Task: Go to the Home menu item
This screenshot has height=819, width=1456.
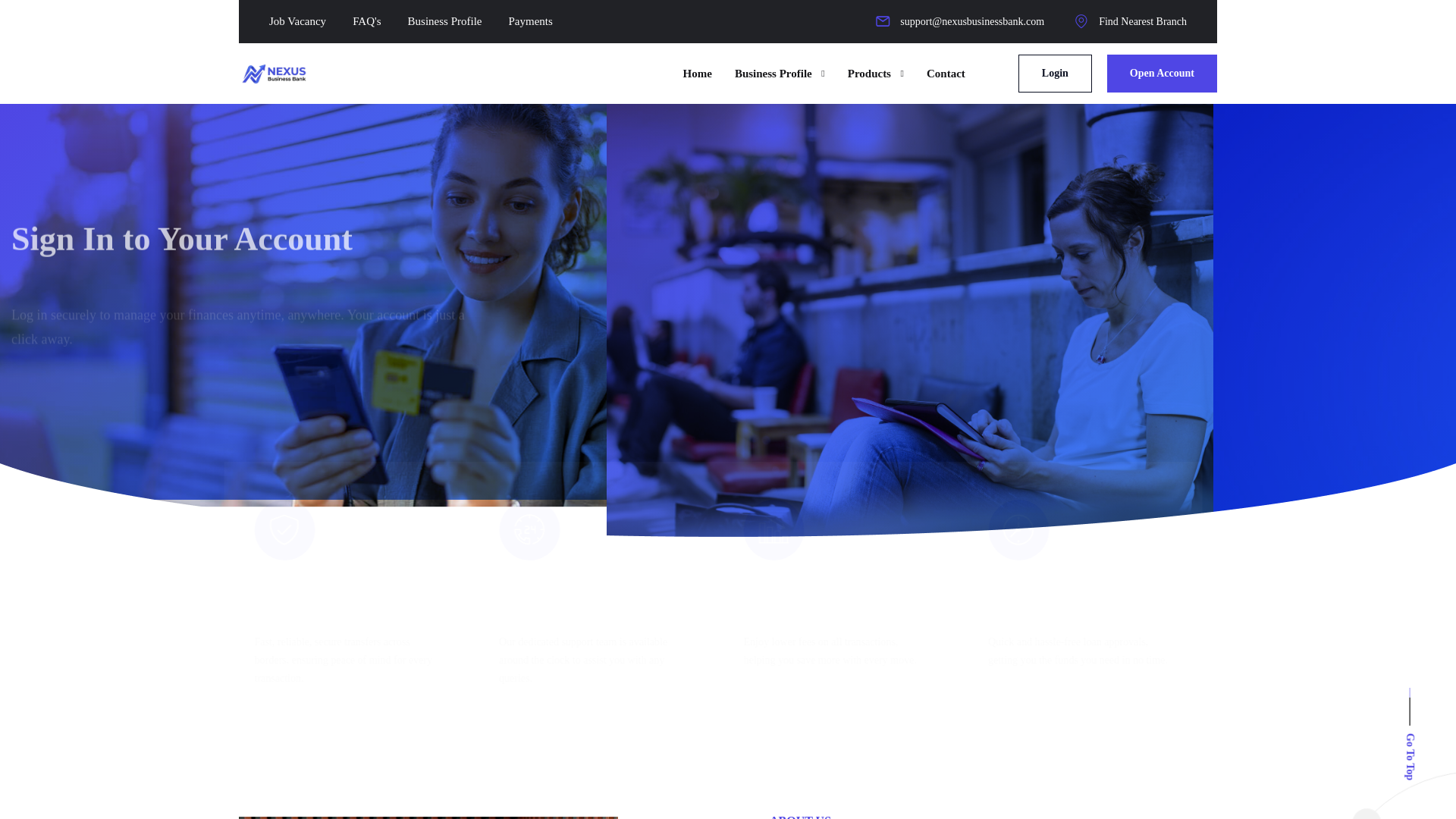Action: pyautogui.click(x=697, y=74)
